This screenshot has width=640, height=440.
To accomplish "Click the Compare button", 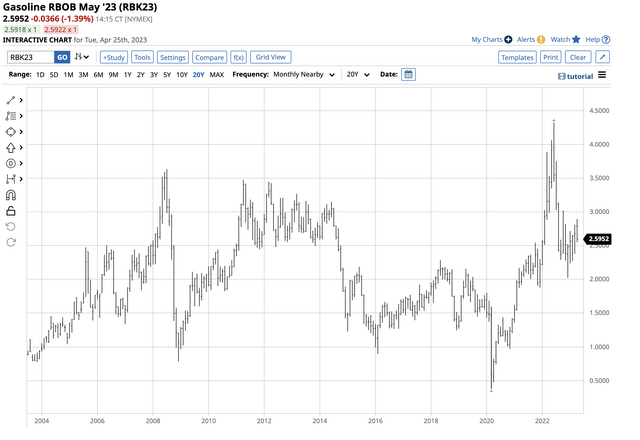I will pos(209,57).
